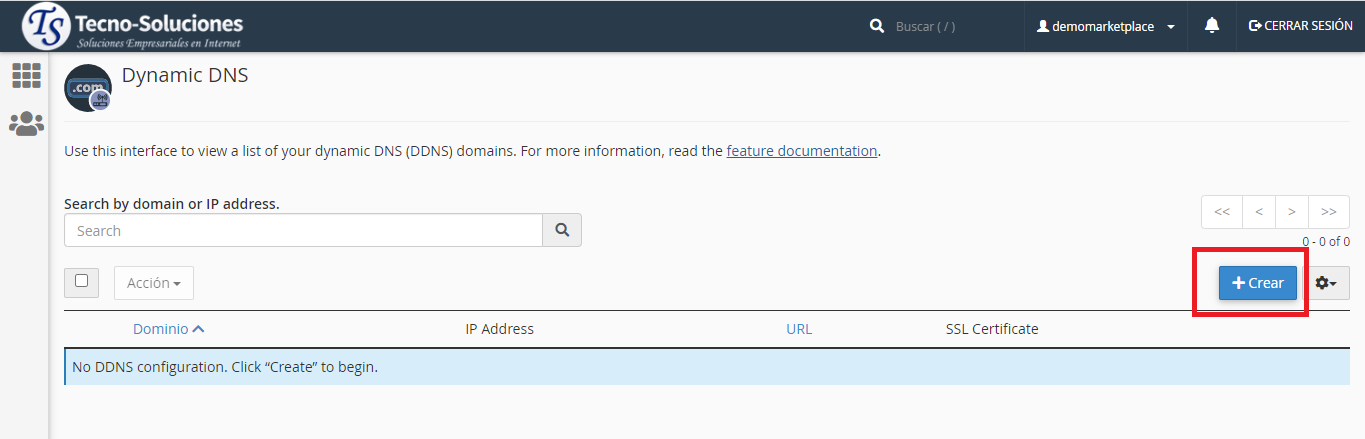1365x439 pixels.
Task: Click the Dynamic DNS page icon
Action: click(88, 88)
